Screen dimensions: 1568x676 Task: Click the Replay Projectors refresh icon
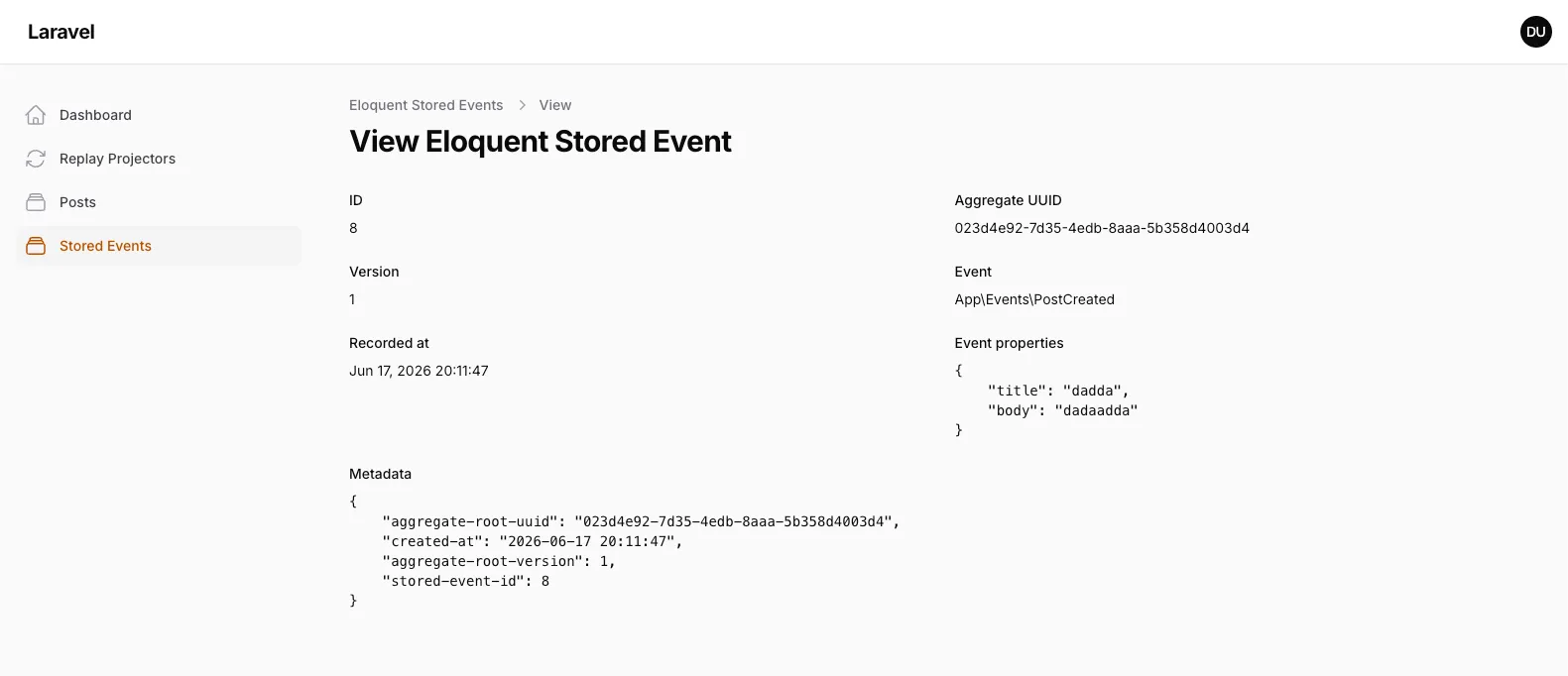point(36,159)
